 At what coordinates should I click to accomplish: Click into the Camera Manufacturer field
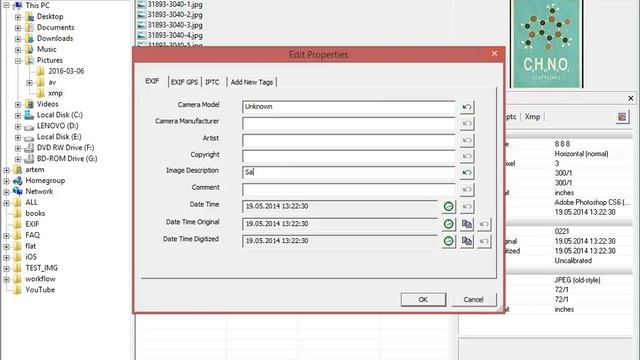point(349,123)
